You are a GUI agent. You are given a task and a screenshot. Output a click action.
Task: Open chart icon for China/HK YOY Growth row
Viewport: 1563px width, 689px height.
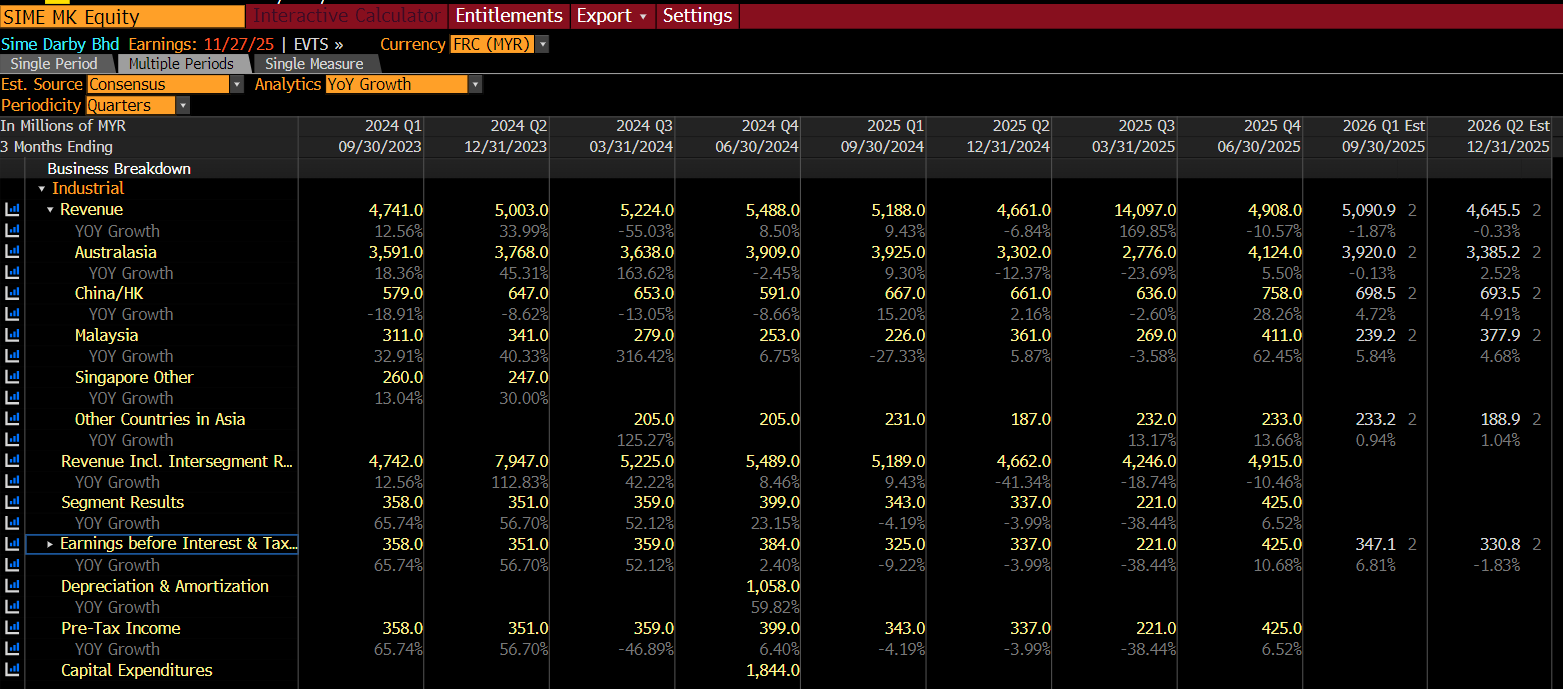tap(12, 314)
